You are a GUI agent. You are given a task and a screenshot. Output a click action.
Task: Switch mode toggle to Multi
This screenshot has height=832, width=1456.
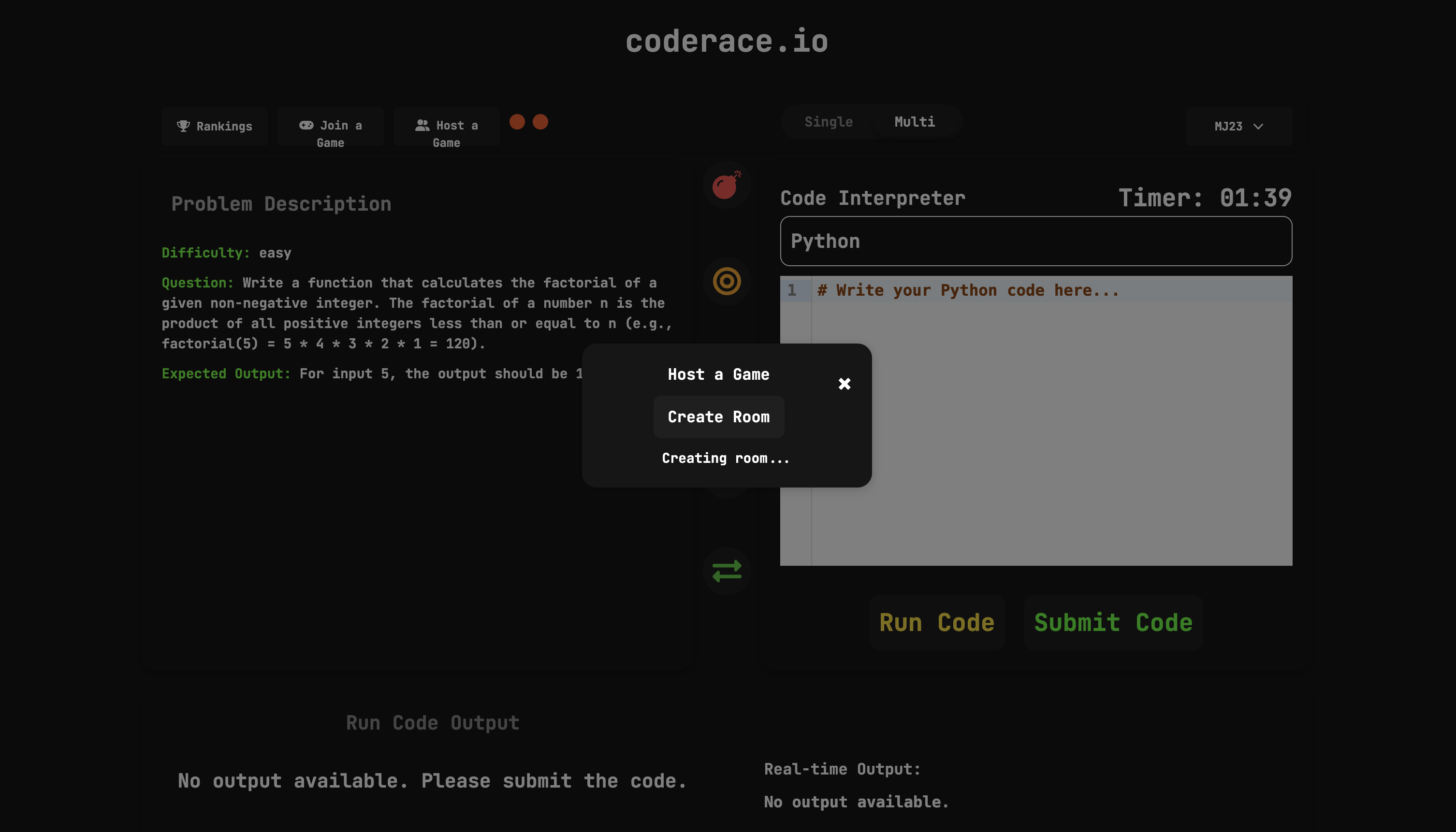(x=914, y=122)
